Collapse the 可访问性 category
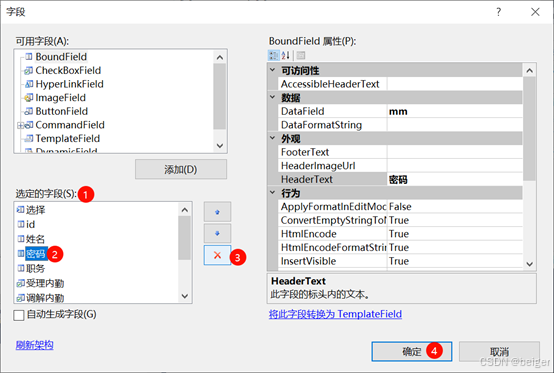This screenshot has height=373, width=554. pos(272,70)
